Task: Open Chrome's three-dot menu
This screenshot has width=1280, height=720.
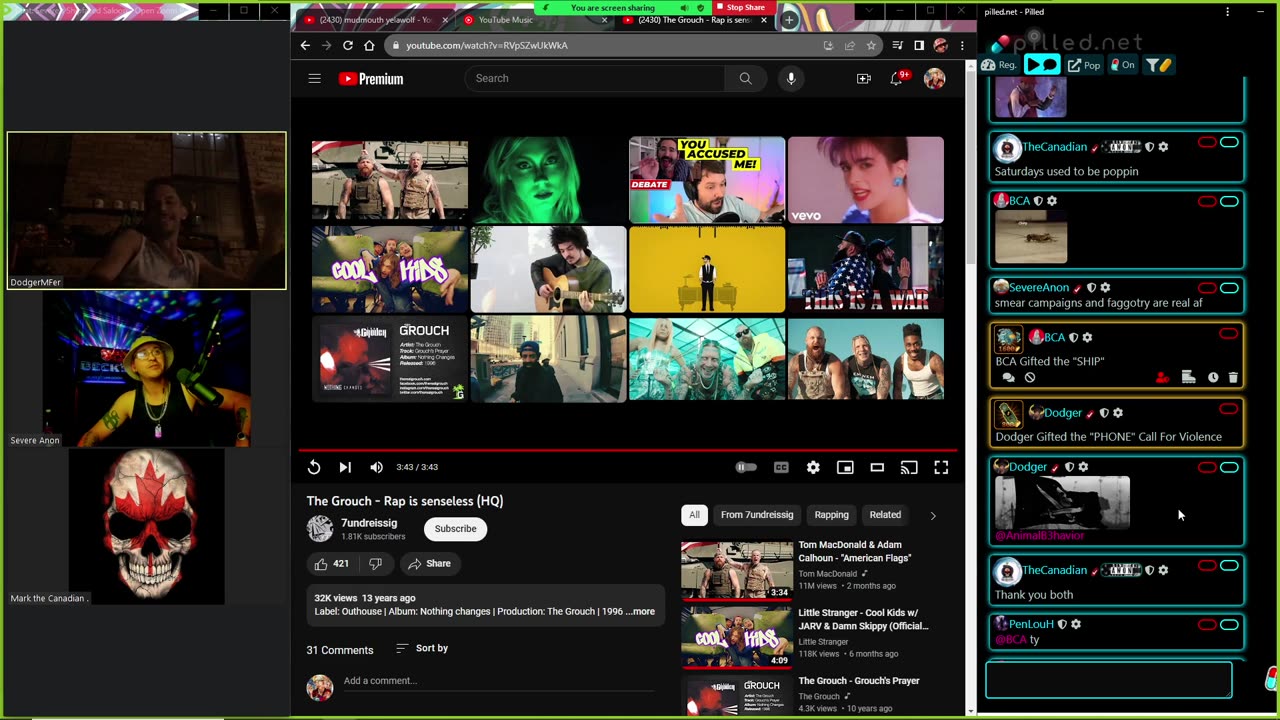Action: 962,45
